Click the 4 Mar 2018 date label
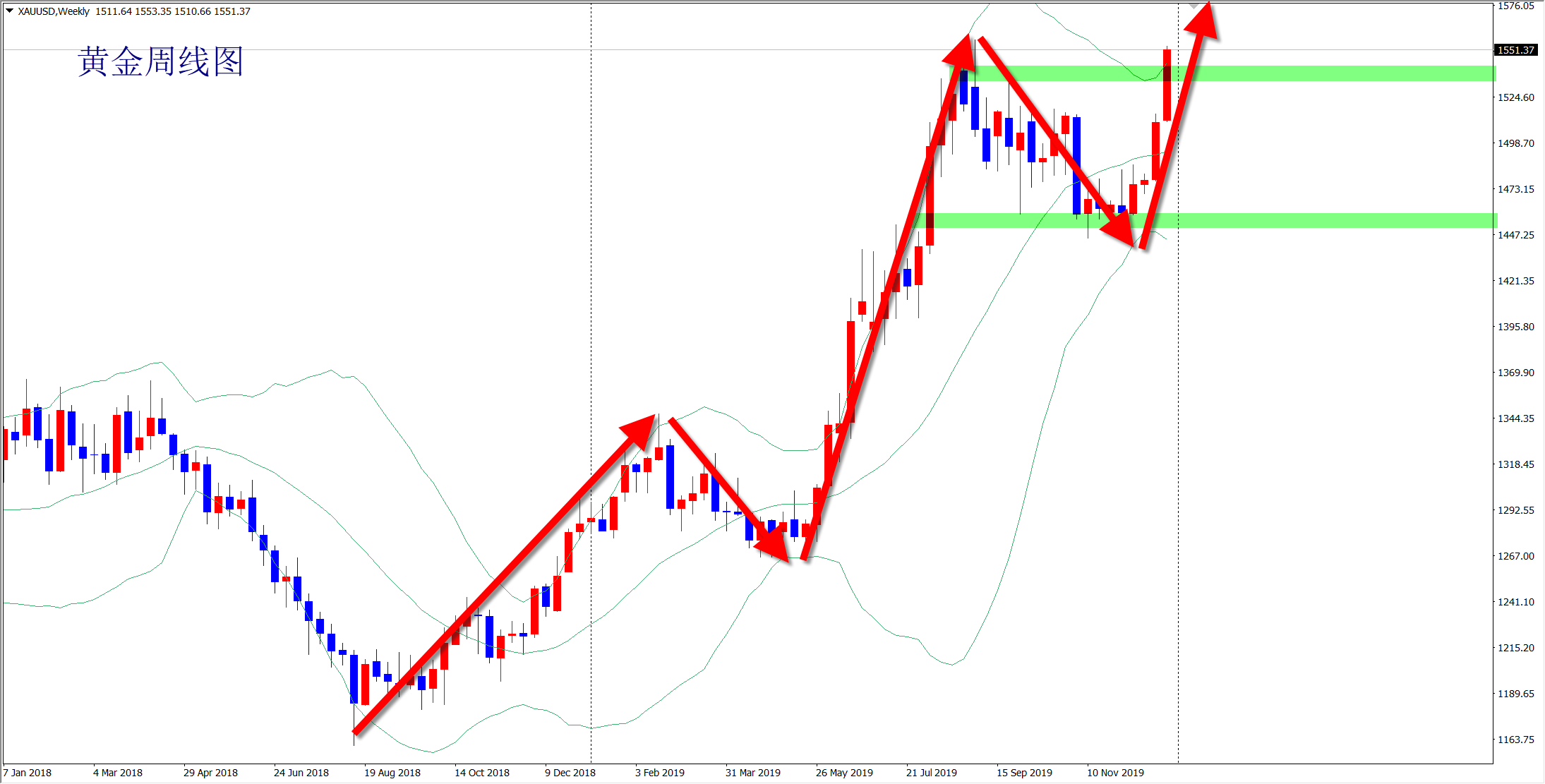Viewport: 1545px width, 784px height. pyautogui.click(x=118, y=773)
